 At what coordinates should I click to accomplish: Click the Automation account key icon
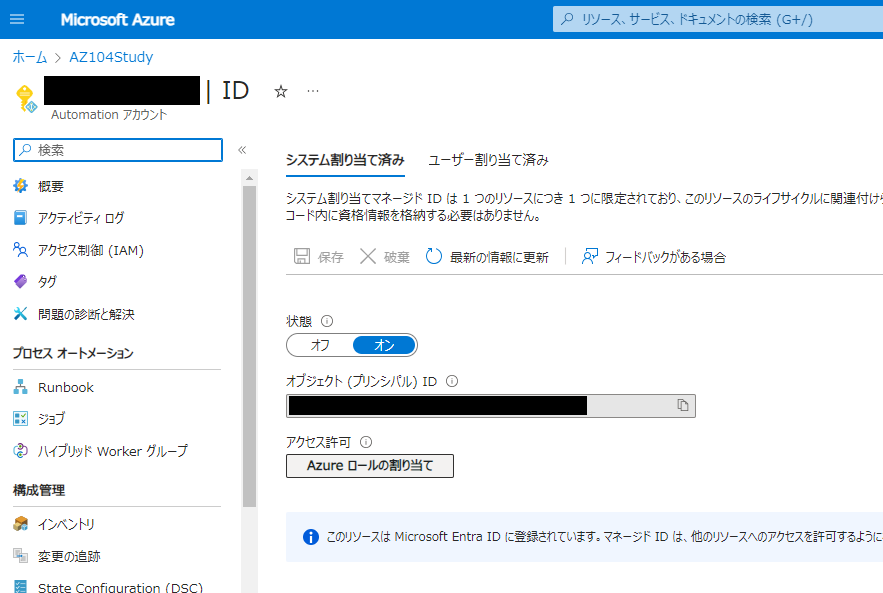pyautogui.click(x=26, y=99)
